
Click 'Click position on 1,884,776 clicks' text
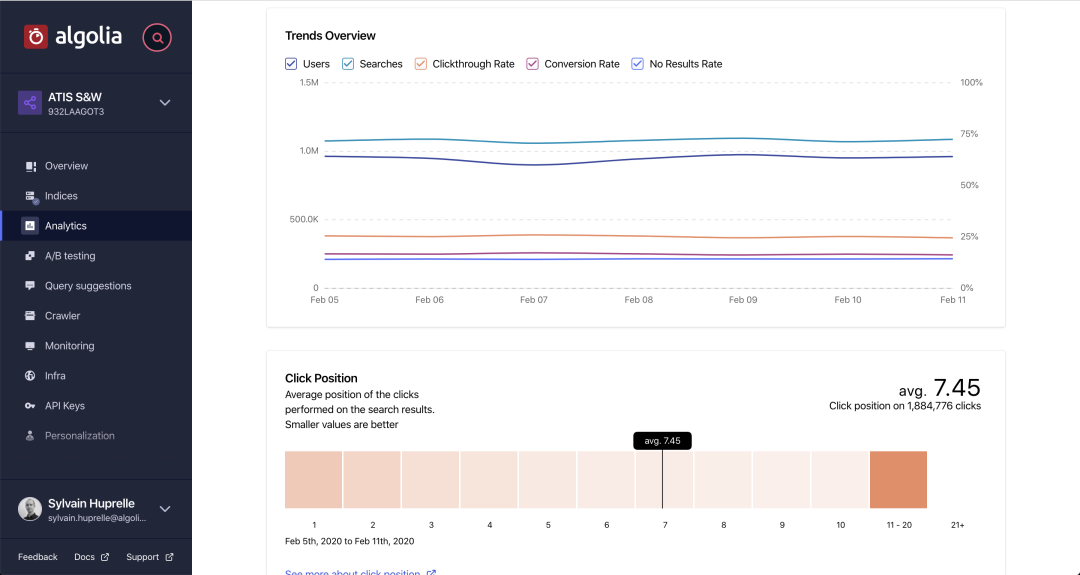(905, 406)
